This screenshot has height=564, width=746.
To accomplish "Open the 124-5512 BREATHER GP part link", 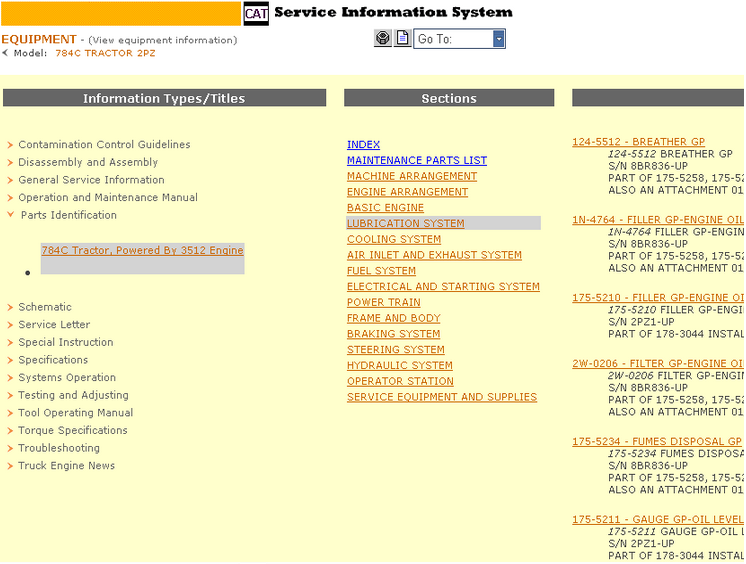I will coord(638,142).
